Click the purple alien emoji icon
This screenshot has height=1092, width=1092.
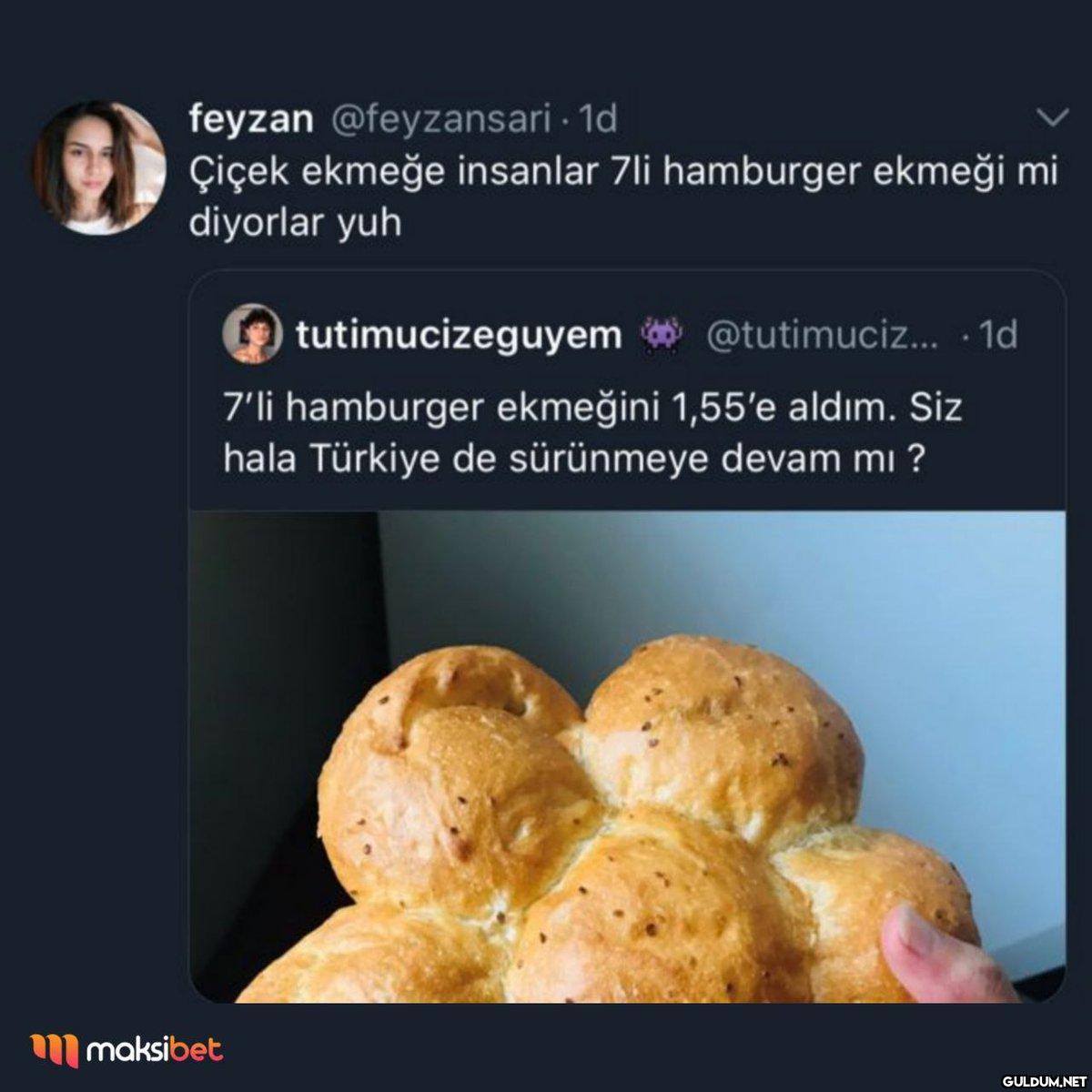[x=662, y=335]
